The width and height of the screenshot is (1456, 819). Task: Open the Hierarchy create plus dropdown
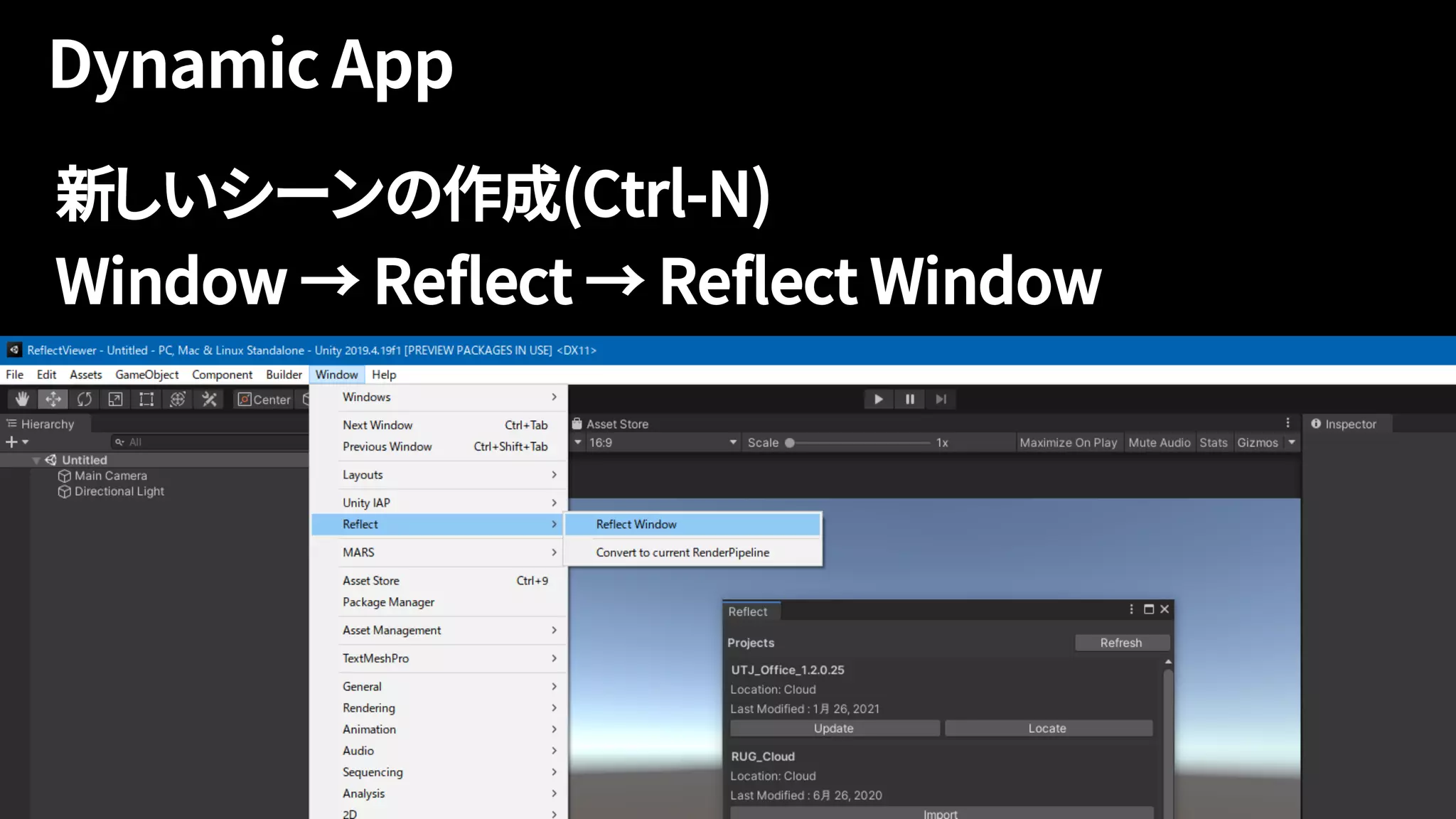[17, 442]
